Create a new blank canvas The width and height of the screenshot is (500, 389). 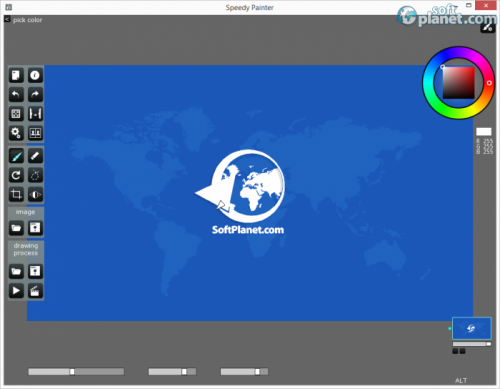(x=16, y=75)
